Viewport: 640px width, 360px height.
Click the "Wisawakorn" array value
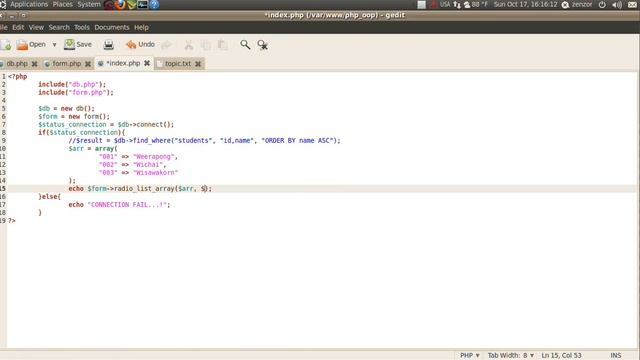[x=156, y=173]
